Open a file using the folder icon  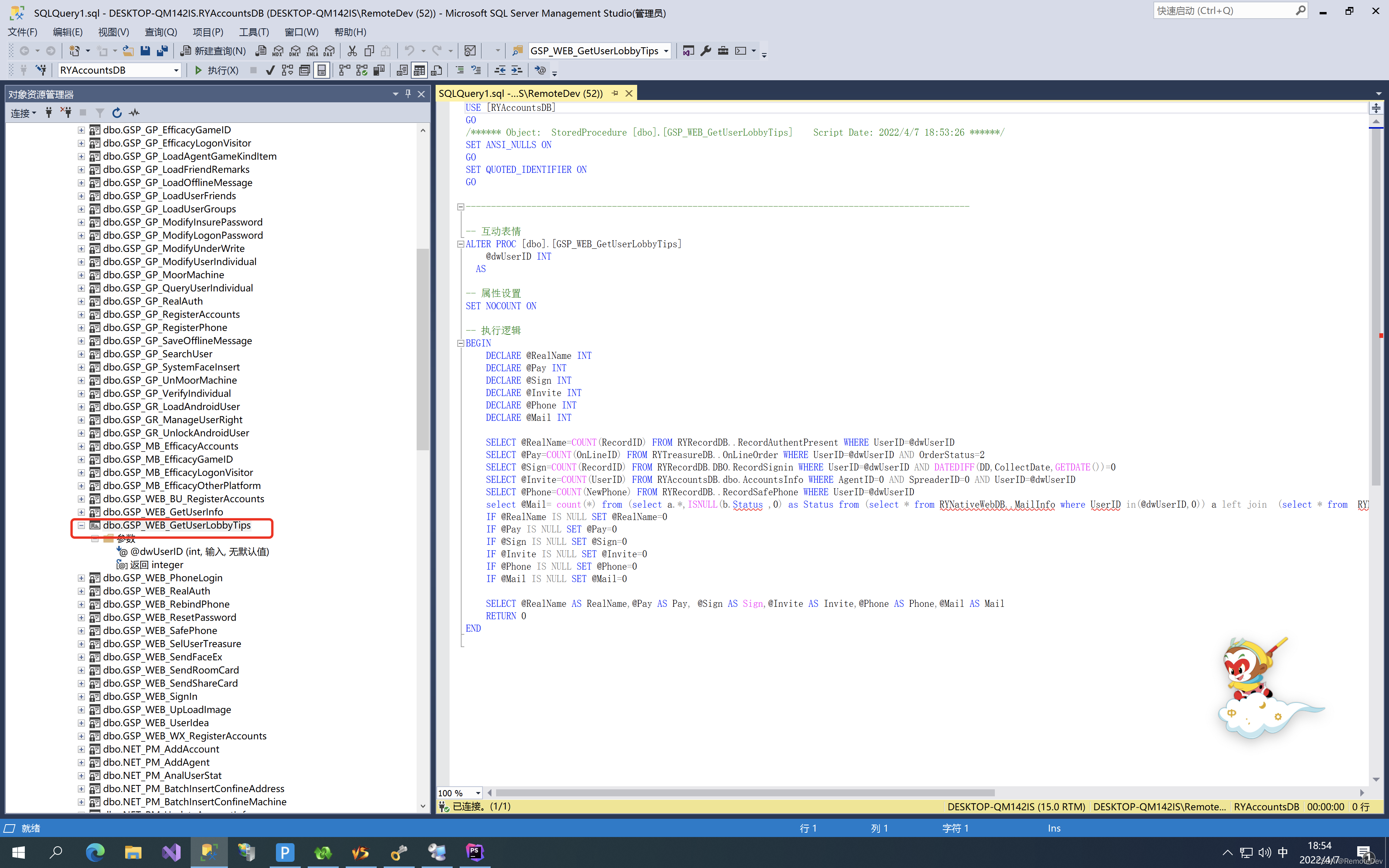128,51
